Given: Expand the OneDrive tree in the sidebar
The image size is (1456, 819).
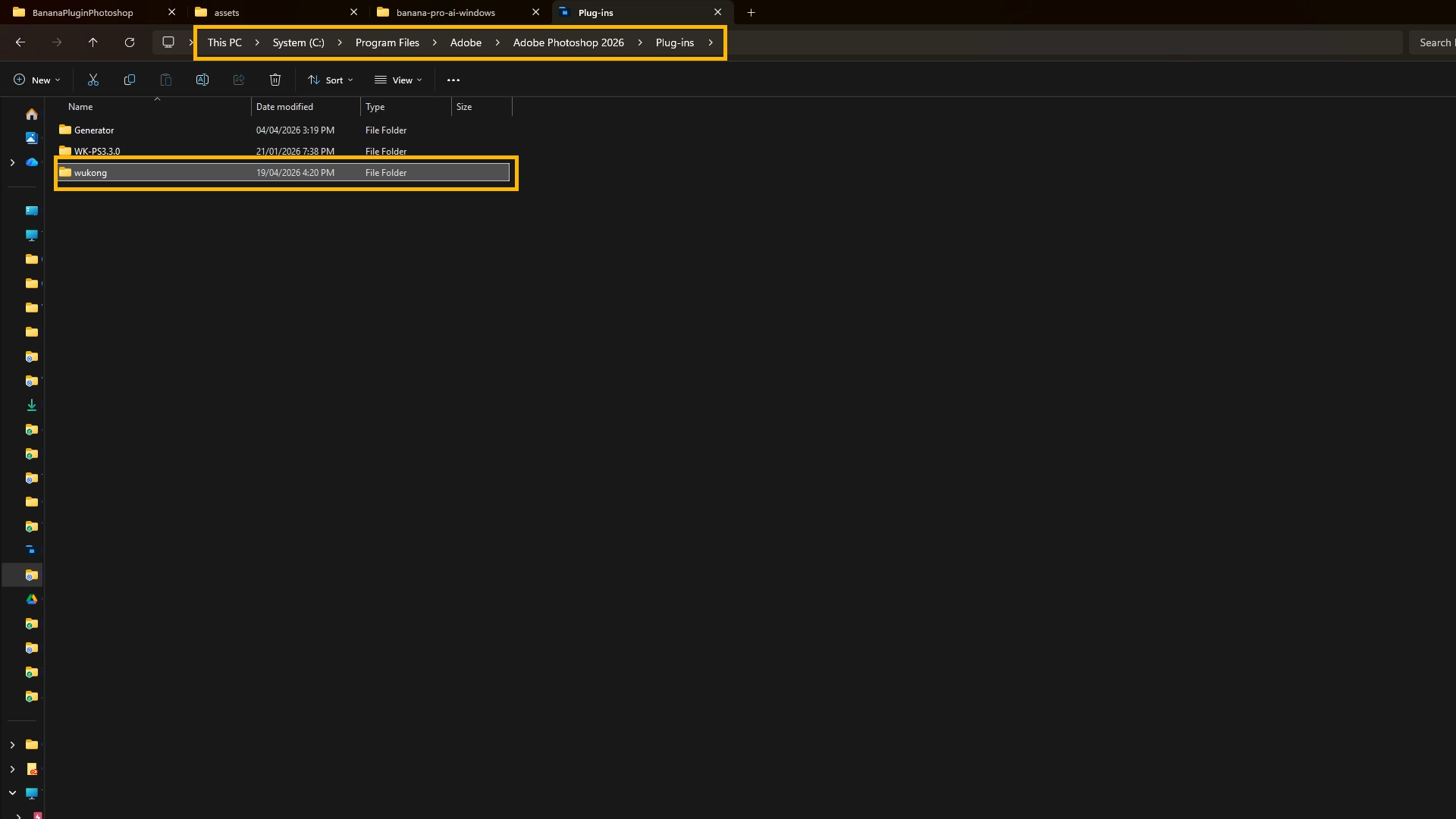Looking at the screenshot, I should 11,162.
